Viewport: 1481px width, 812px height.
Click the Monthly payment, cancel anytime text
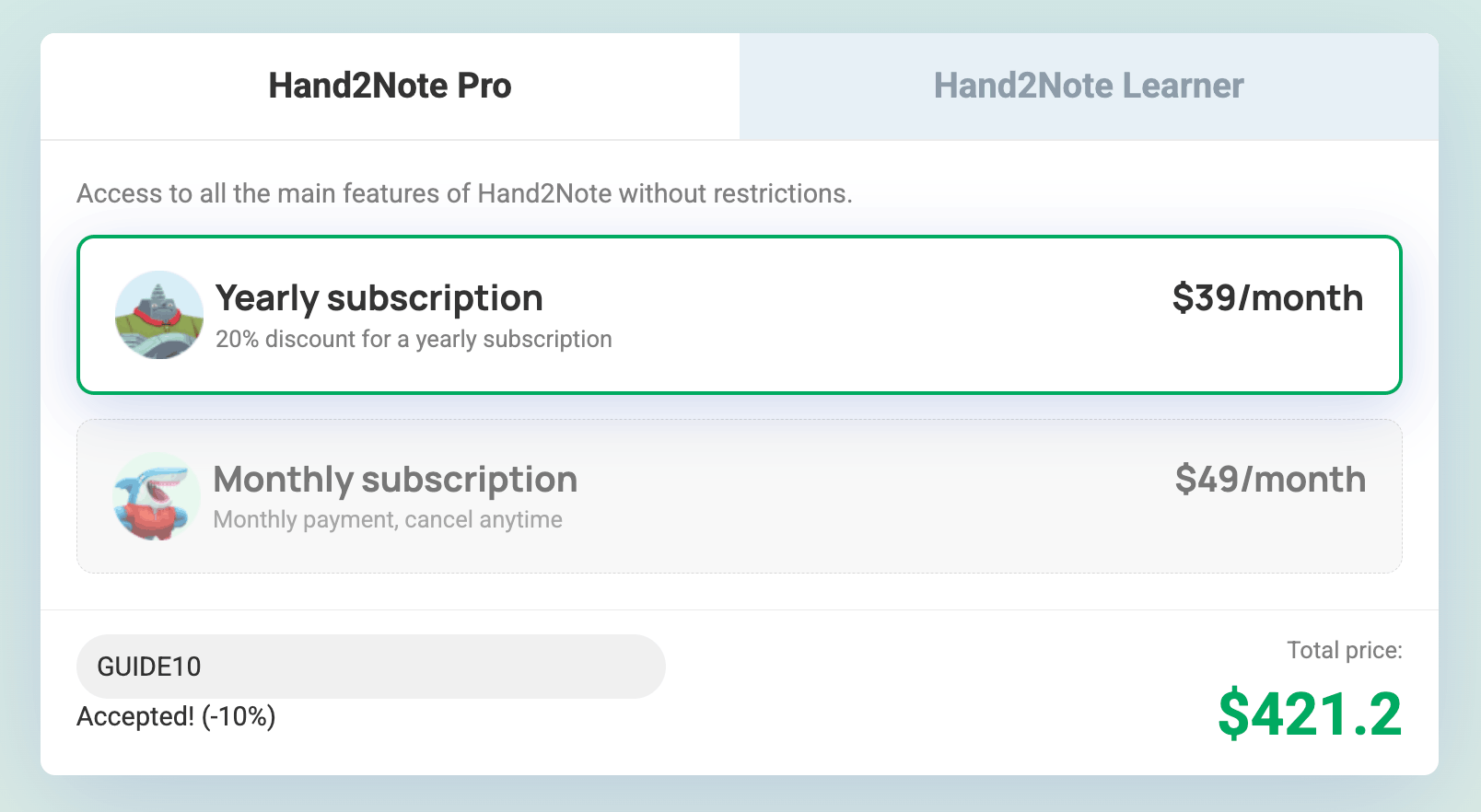tap(387, 519)
